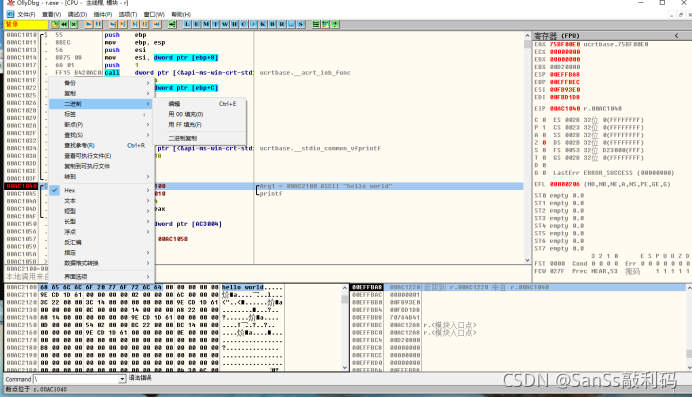The height and width of the screenshot is (398, 692).
Task: Click the restart program (rewind) toolbar icon
Action: point(64,24)
